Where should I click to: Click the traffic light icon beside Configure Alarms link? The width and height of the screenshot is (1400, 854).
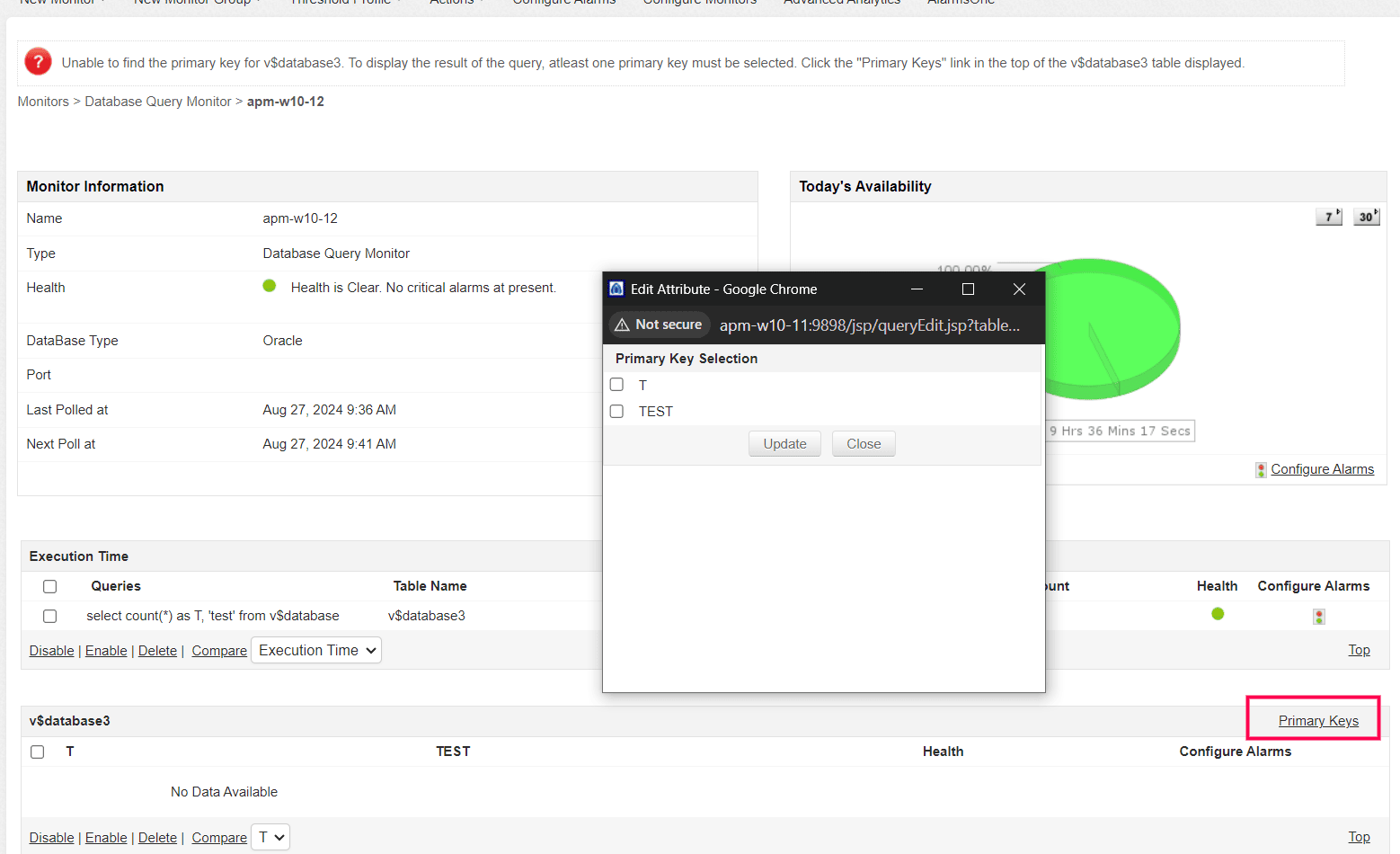(x=1261, y=469)
